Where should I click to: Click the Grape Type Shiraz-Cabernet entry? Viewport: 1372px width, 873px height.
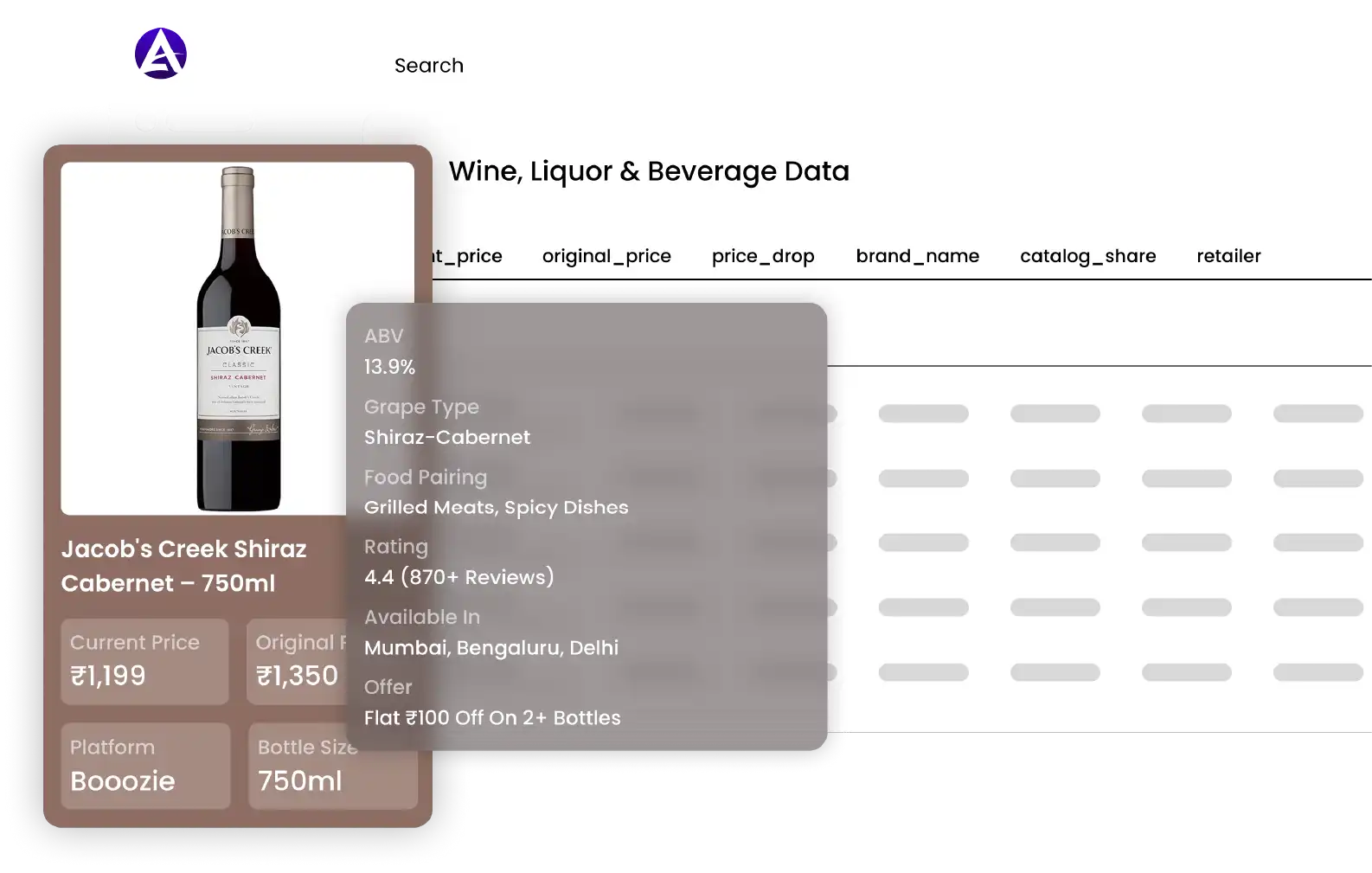coord(446,422)
